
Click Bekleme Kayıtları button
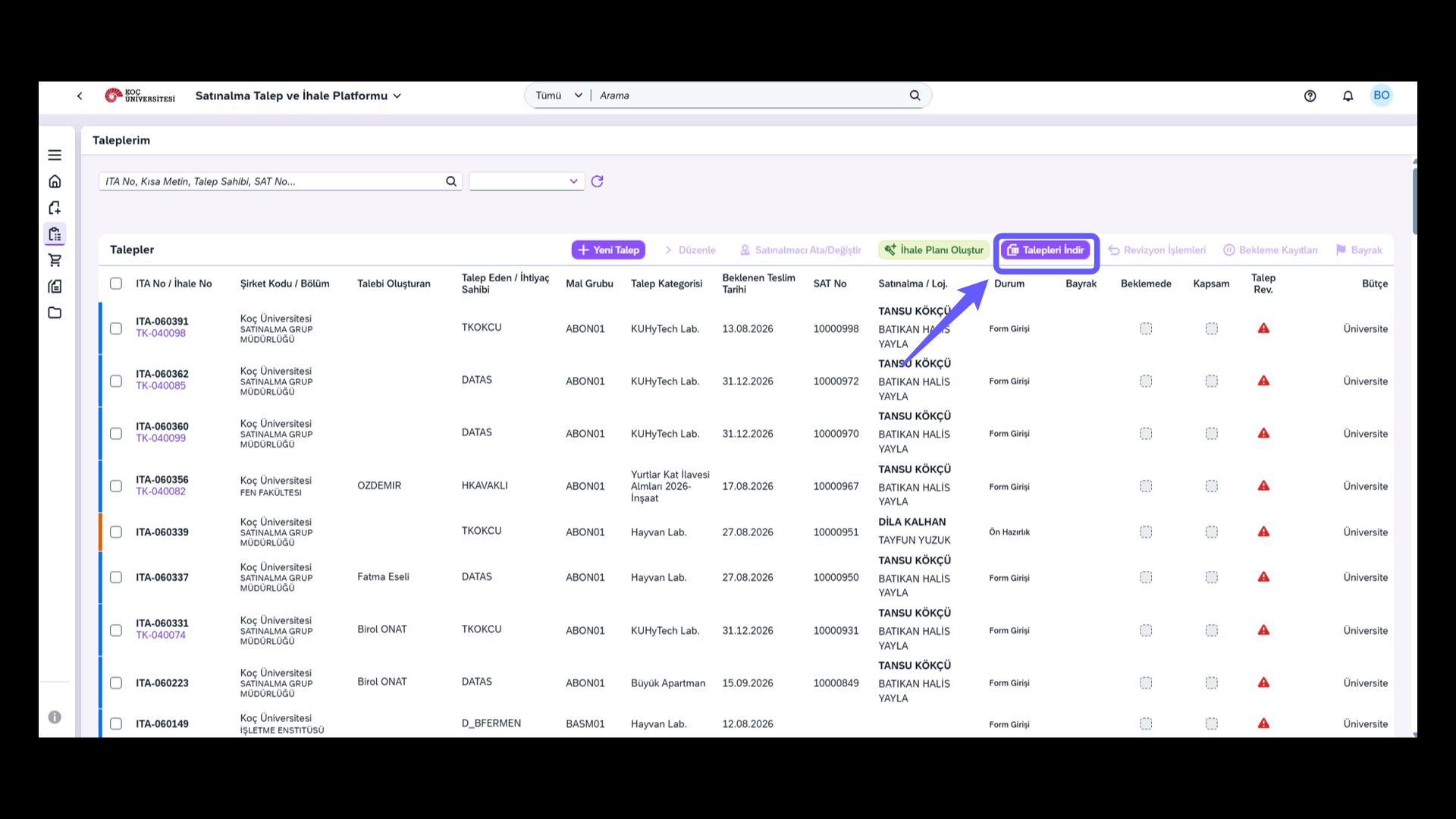[1270, 249]
